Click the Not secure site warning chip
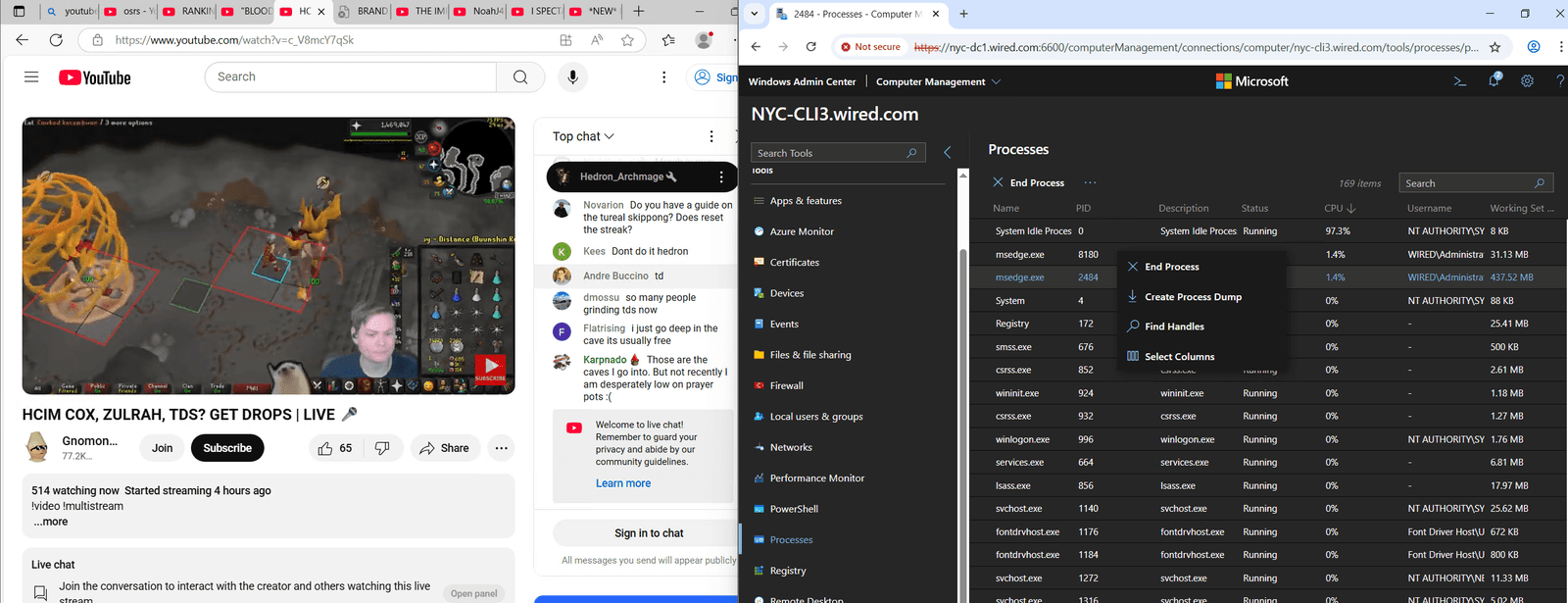This screenshot has width=1568, height=603. click(x=870, y=47)
